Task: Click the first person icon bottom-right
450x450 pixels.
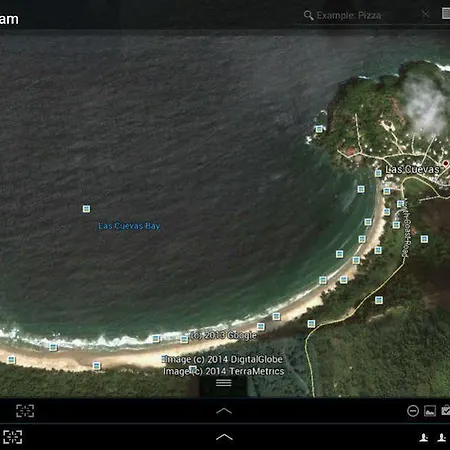Action: (424, 437)
